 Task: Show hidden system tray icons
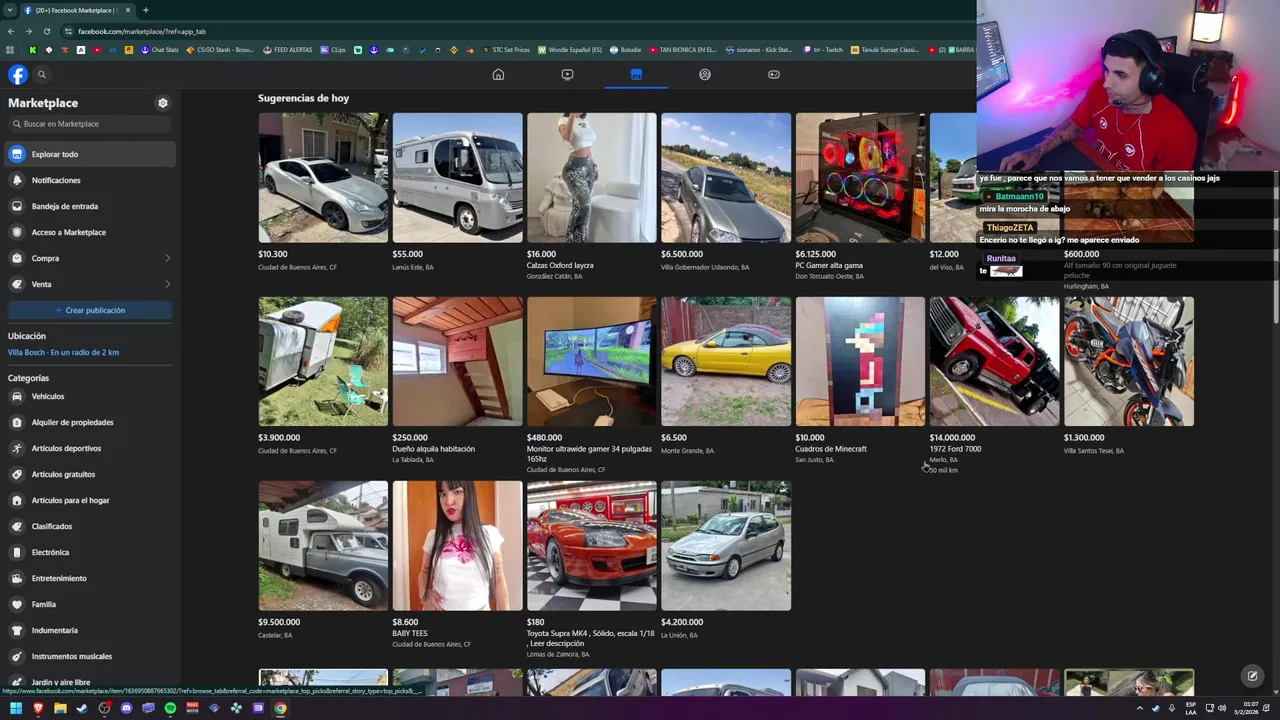tap(1139, 708)
